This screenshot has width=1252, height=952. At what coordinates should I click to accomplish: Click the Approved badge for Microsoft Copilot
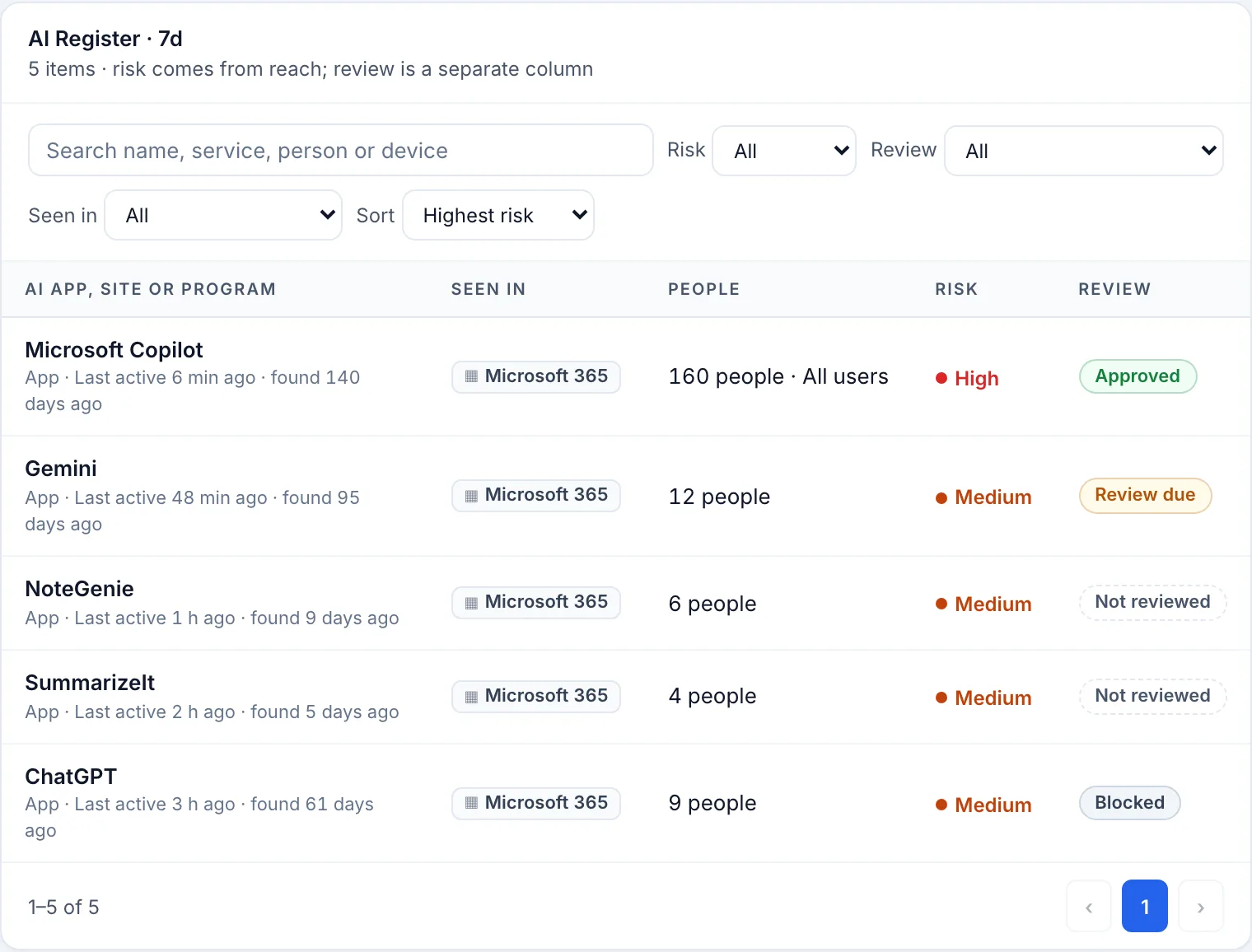[x=1138, y=376]
